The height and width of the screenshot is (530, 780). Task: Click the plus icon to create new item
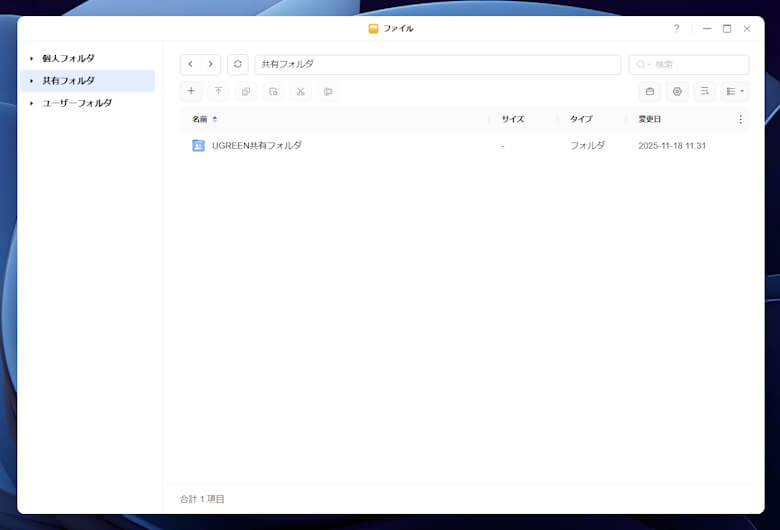pyautogui.click(x=191, y=91)
